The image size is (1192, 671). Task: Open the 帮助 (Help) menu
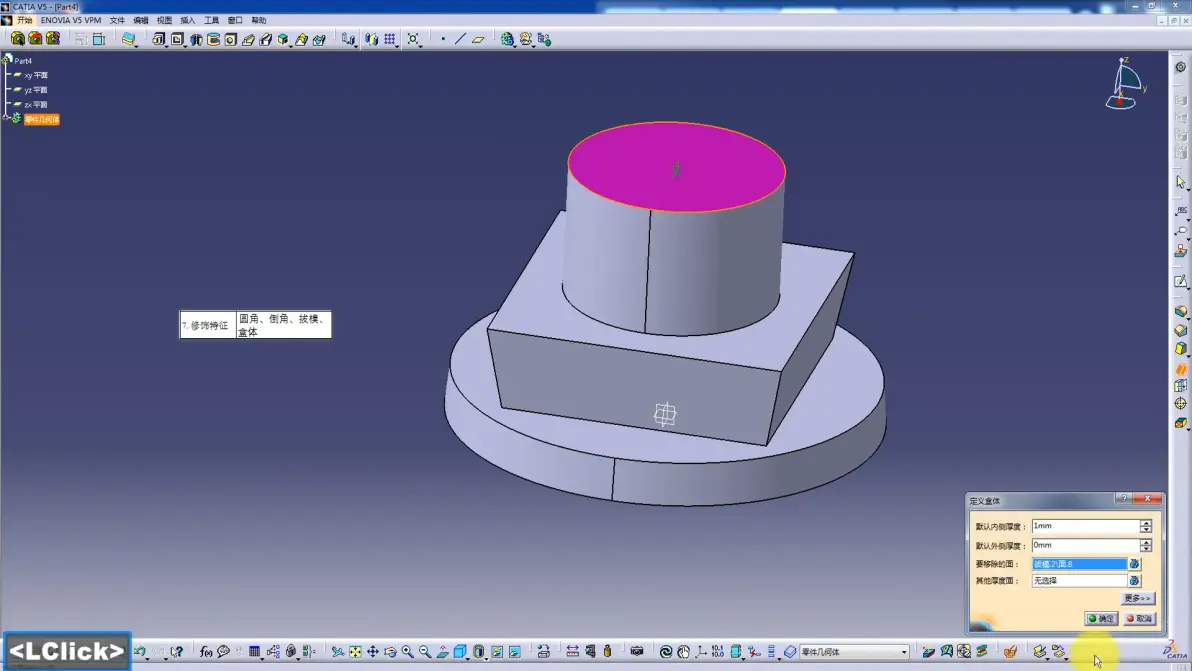point(258,21)
